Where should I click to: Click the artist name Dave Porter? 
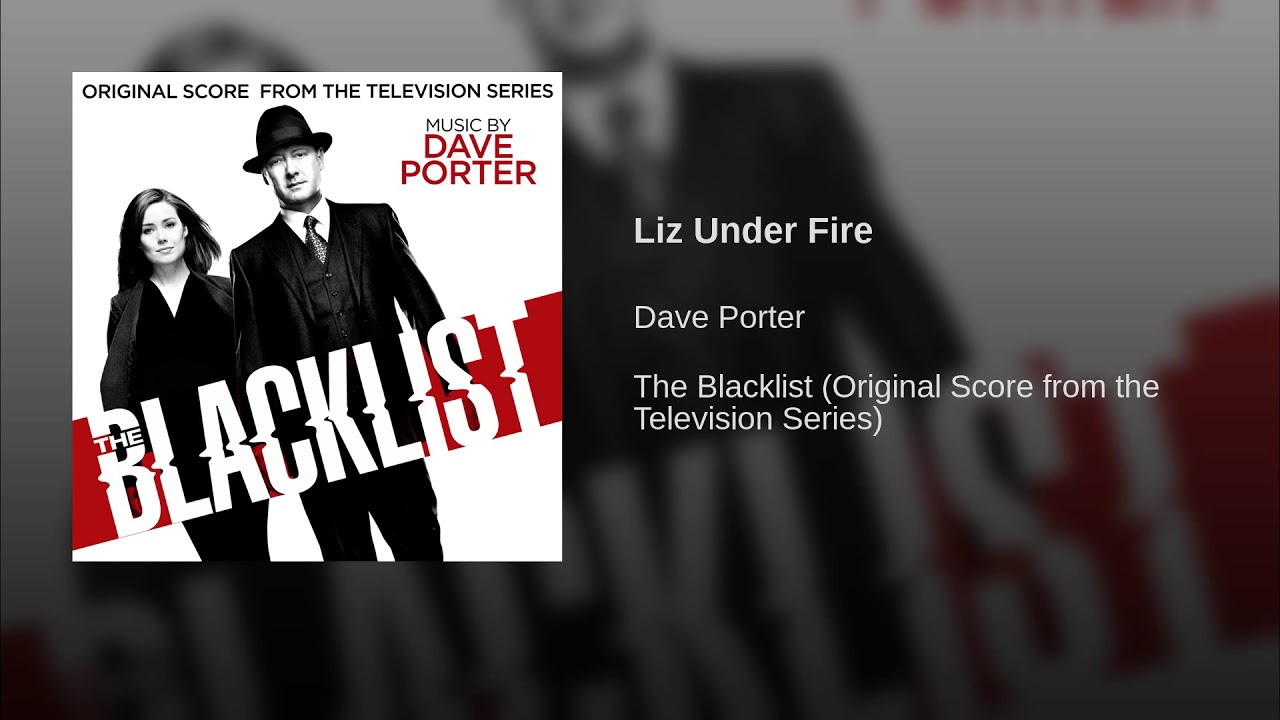pos(719,318)
